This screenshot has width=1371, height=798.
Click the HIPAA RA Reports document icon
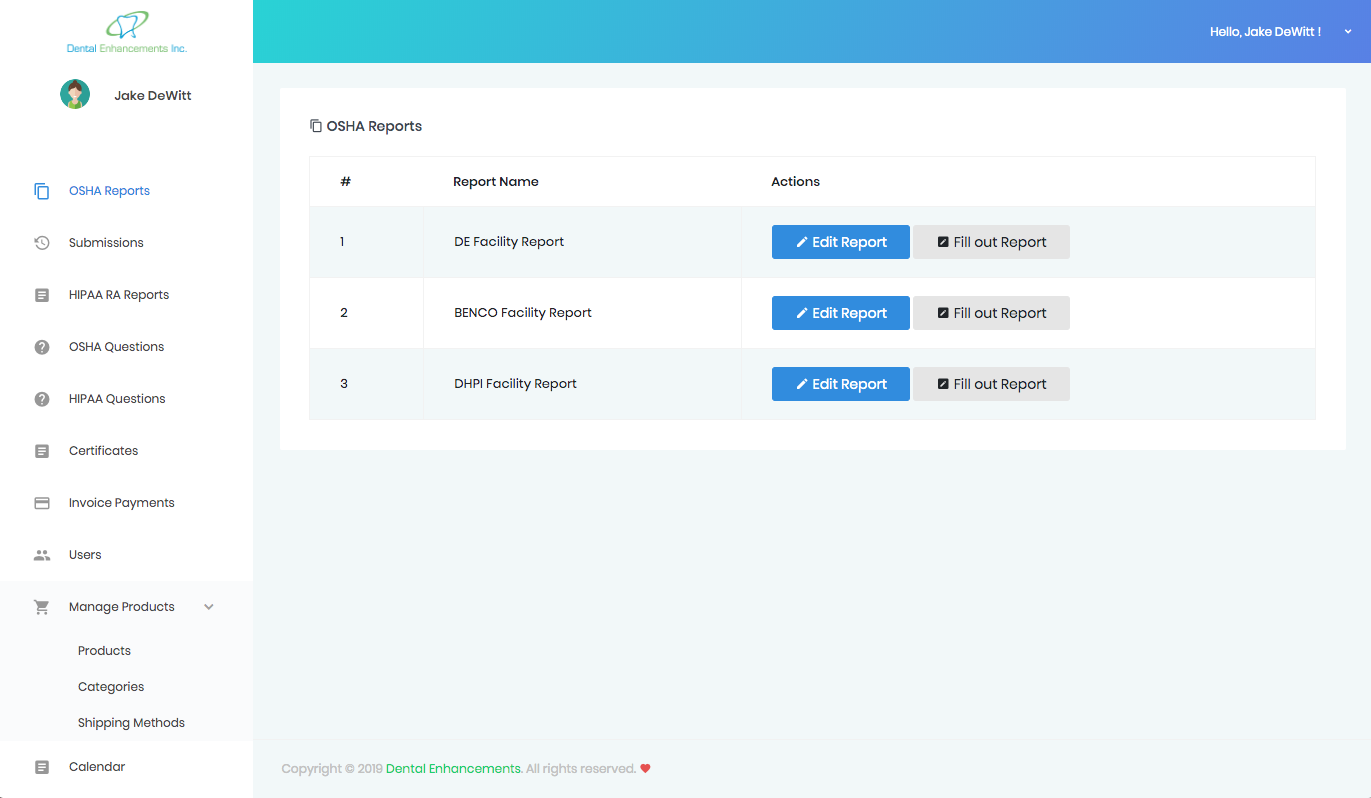(42, 295)
